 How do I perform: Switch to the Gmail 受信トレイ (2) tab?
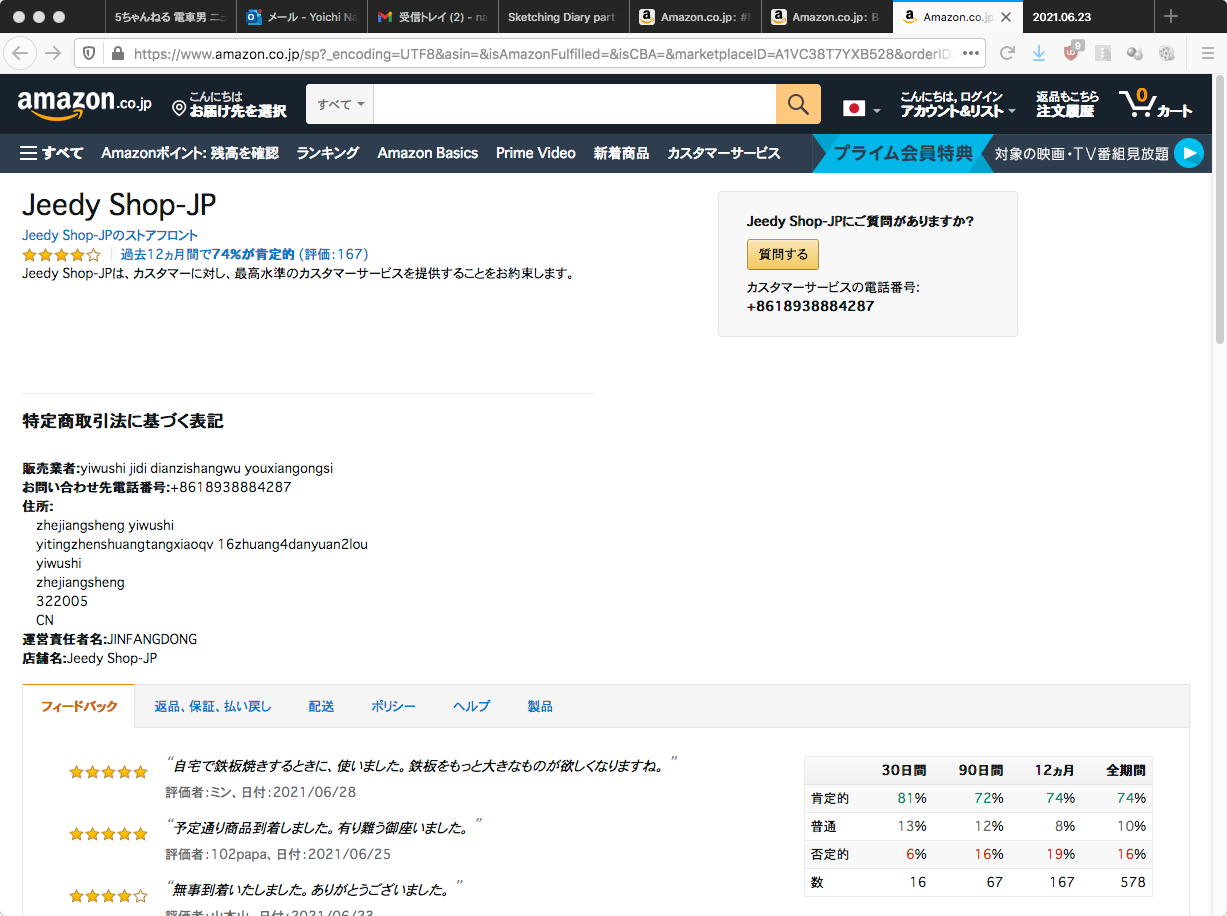tap(432, 17)
